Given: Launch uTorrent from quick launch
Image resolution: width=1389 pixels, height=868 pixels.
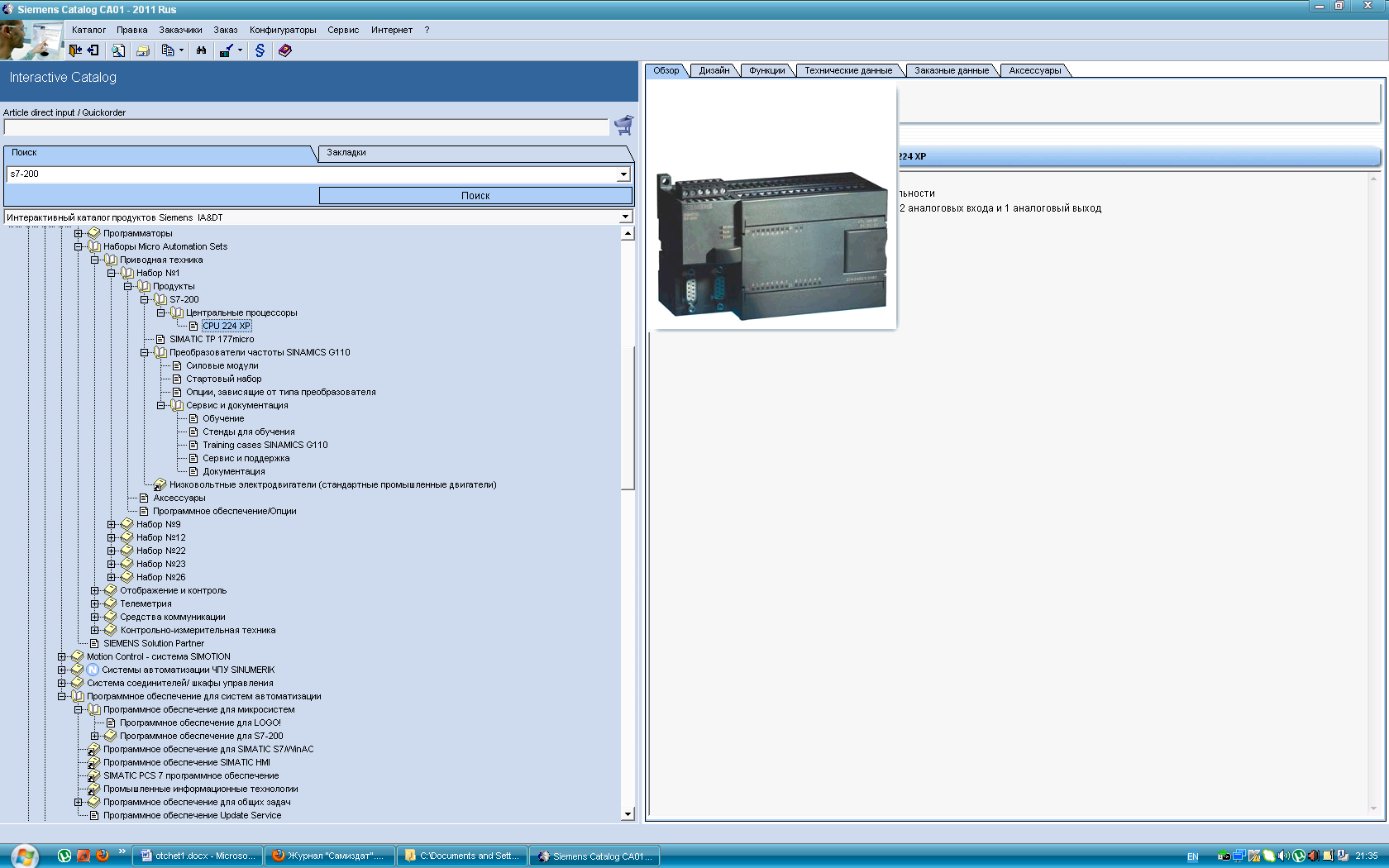Looking at the screenshot, I should (64, 856).
